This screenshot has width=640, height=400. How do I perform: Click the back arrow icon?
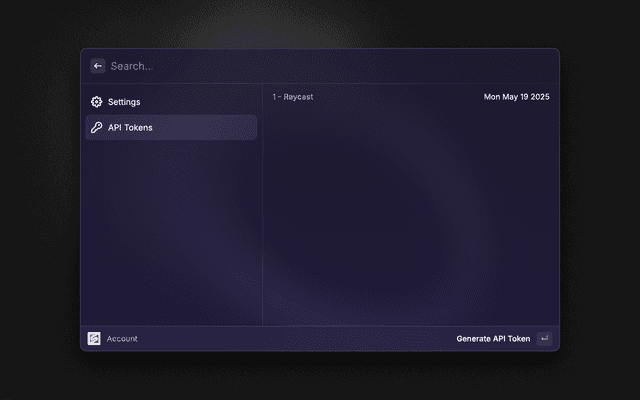coord(98,66)
